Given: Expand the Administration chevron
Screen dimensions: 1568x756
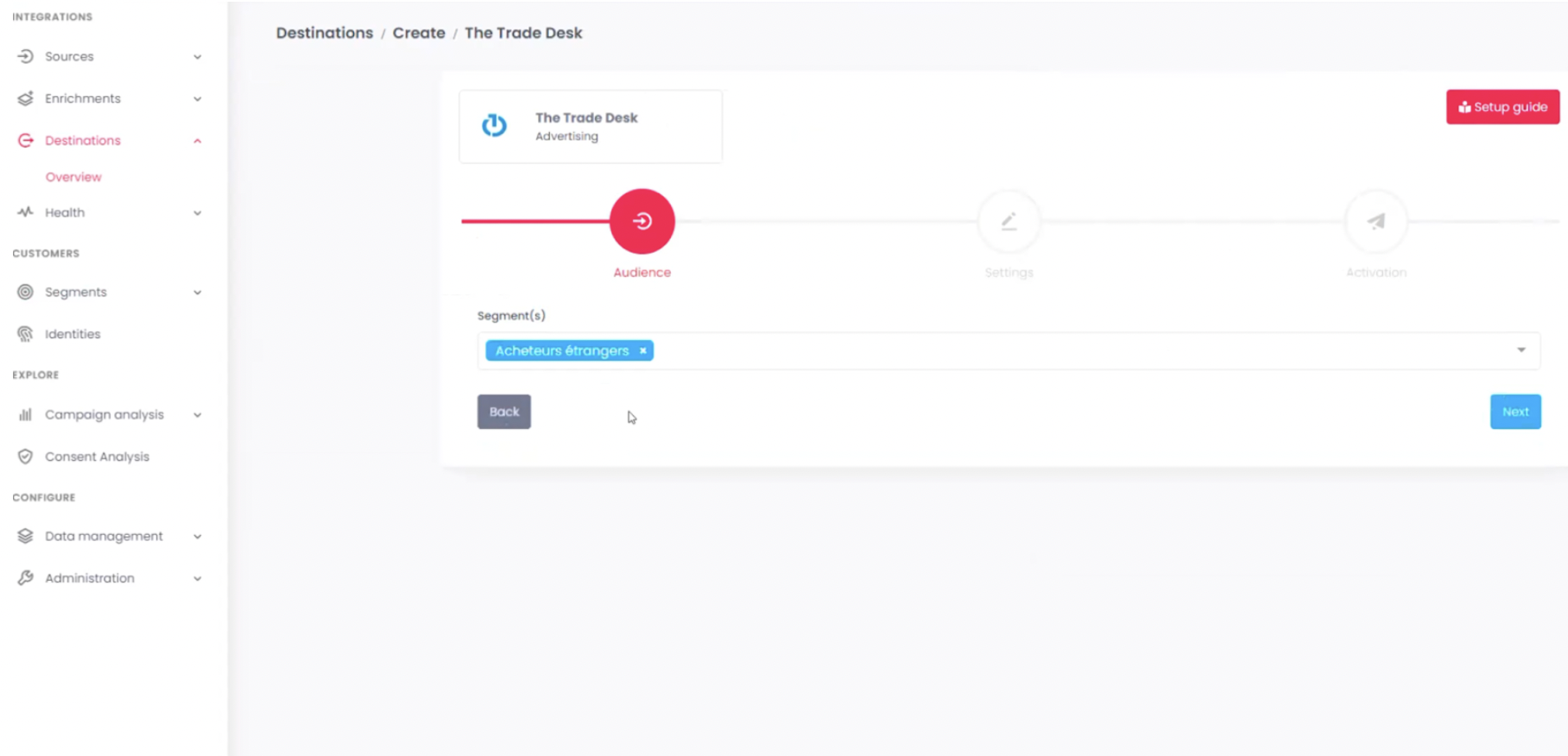Looking at the screenshot, I should coord(198,578).
